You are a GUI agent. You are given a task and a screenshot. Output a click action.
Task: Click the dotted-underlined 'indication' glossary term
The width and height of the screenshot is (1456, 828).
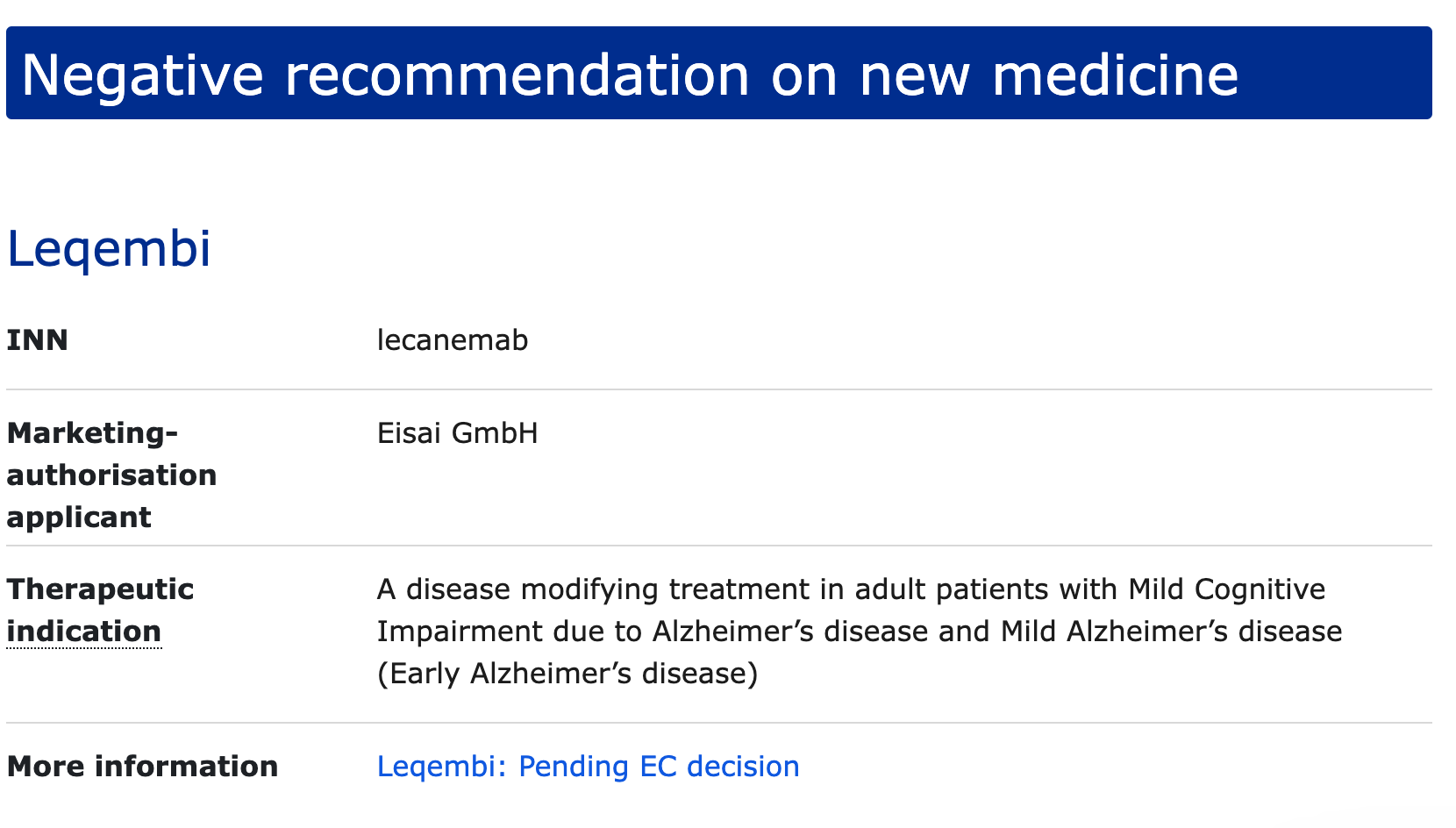pyautogui.click(x=84, y=632)
